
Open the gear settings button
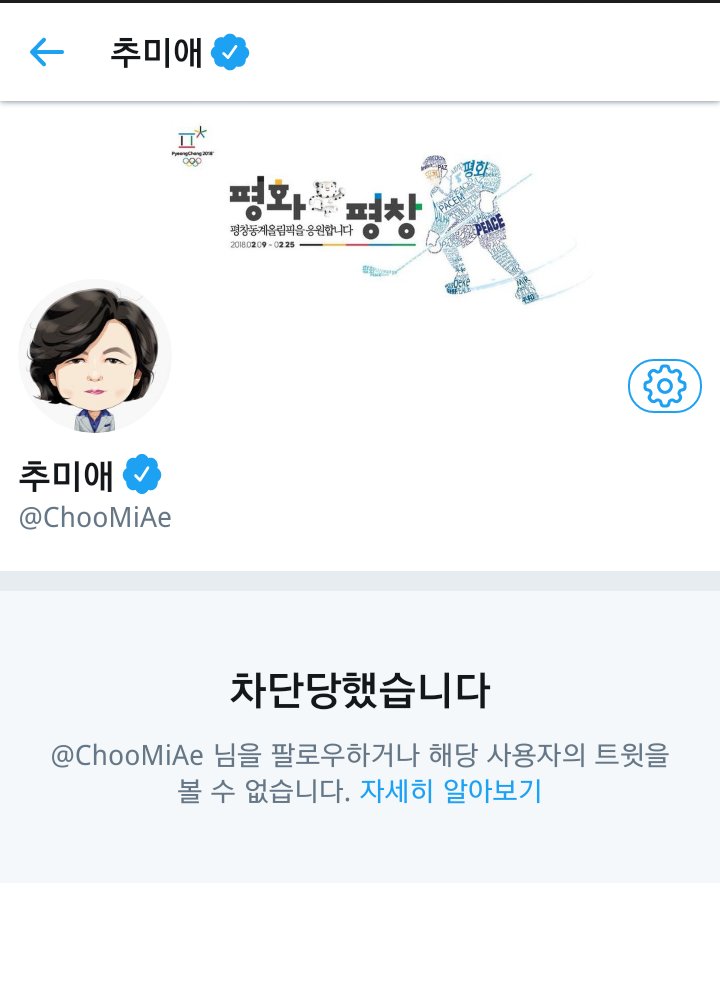664,386
